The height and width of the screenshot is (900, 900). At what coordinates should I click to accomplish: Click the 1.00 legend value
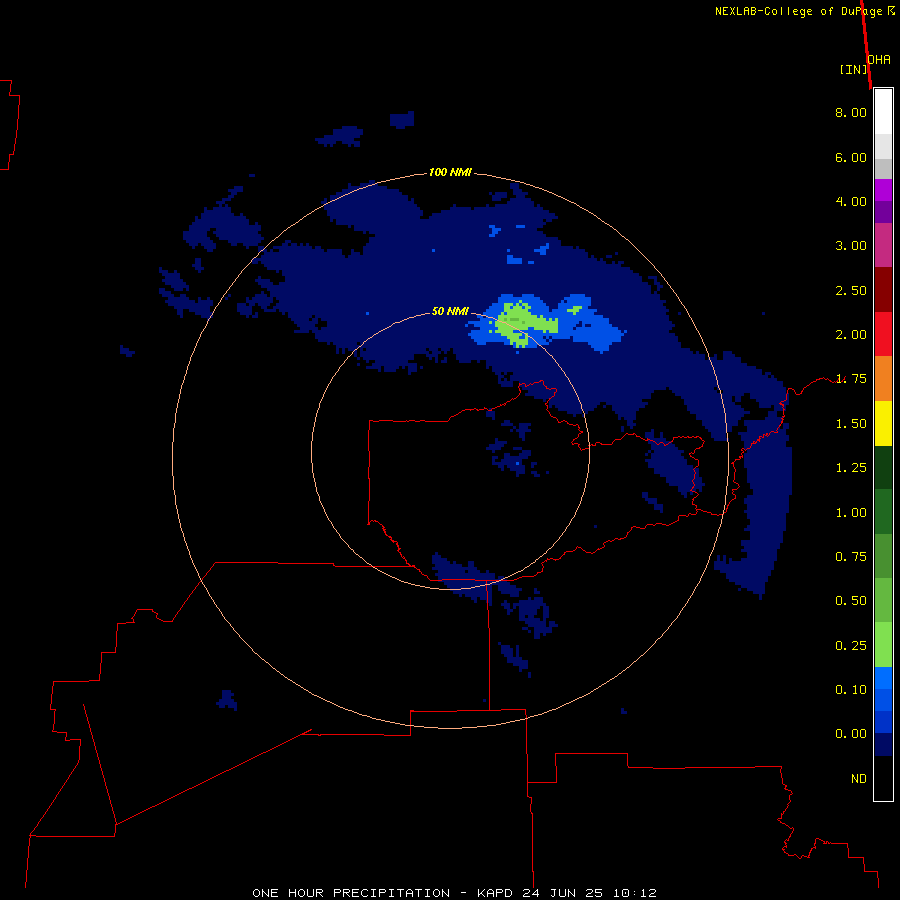[851, 513]
